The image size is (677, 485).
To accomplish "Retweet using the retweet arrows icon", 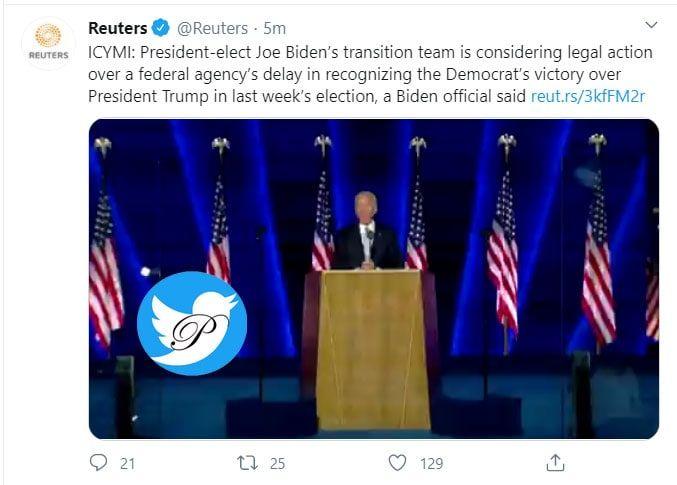I will [x=246, y=463].
